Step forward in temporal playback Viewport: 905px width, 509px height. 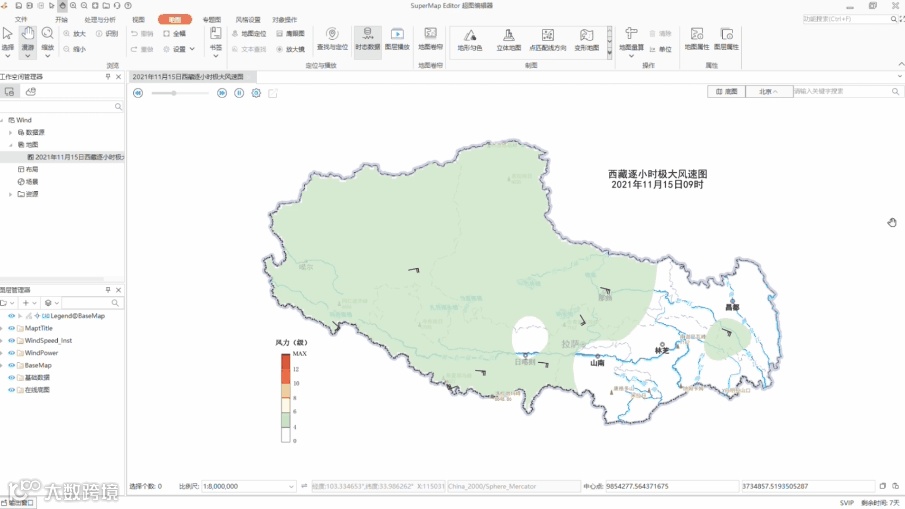click(222, 93)
